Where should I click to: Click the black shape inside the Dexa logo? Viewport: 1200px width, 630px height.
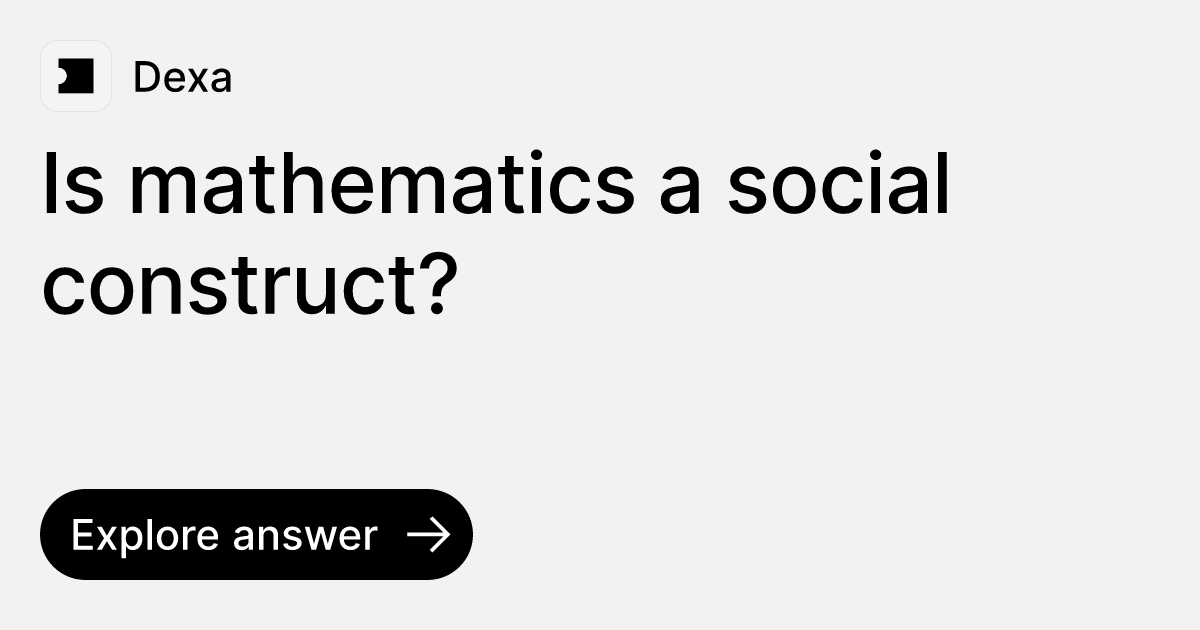click(x=78, y=76)
